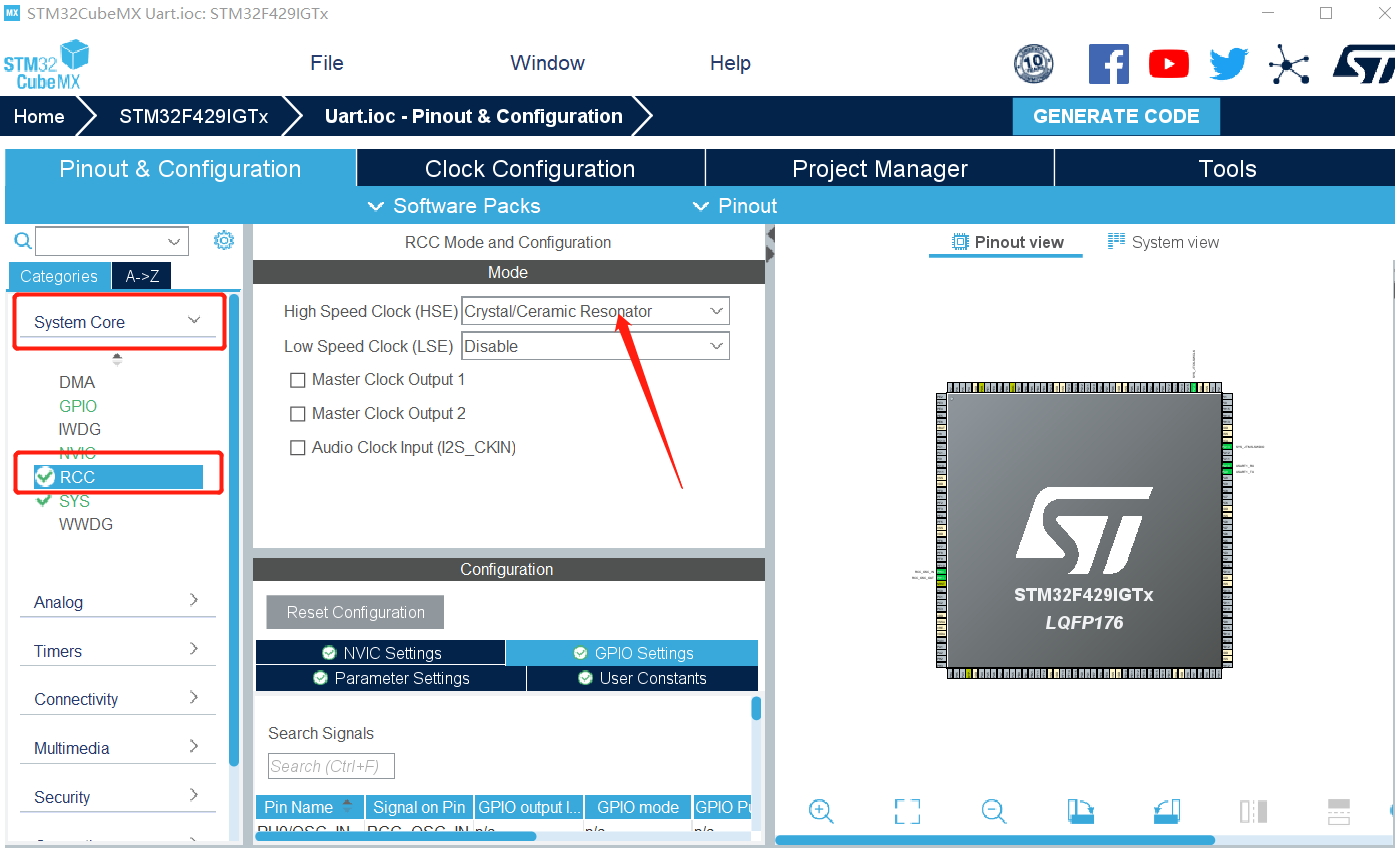Open the category settings gear icon
The width and height of the screenshot is (1395, 850).
(224, 240)
